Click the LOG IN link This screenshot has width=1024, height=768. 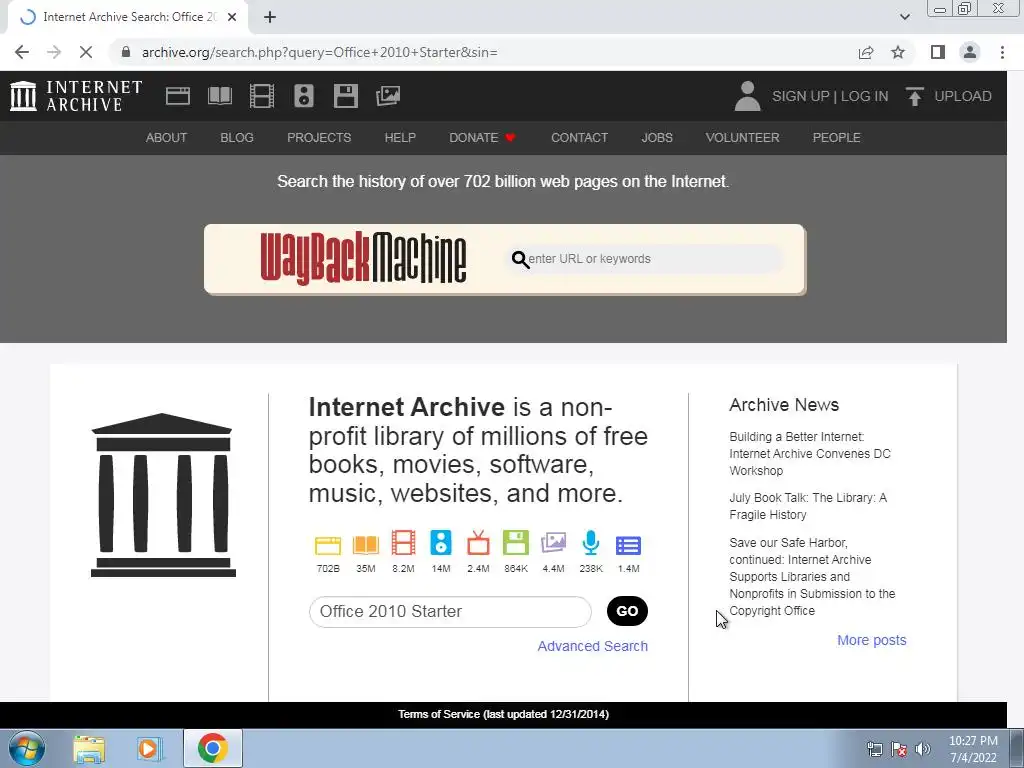[865, 96]
